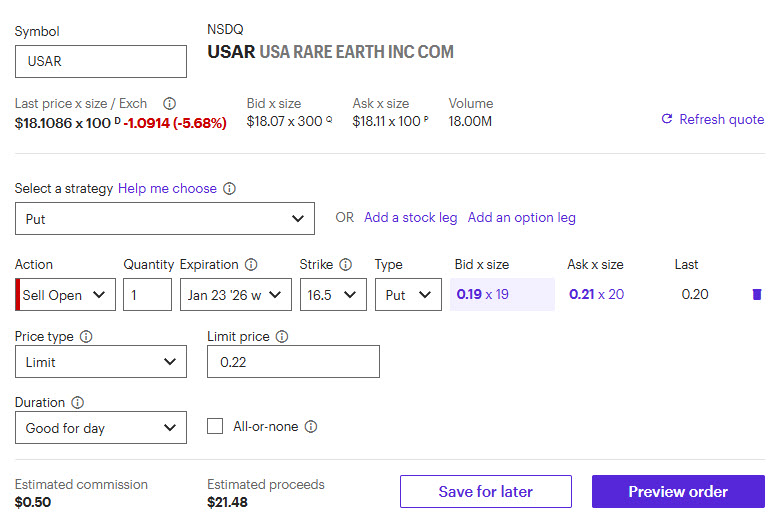Click the Duration info icon
The image size is (773, 526).
[x=77, y=403]
